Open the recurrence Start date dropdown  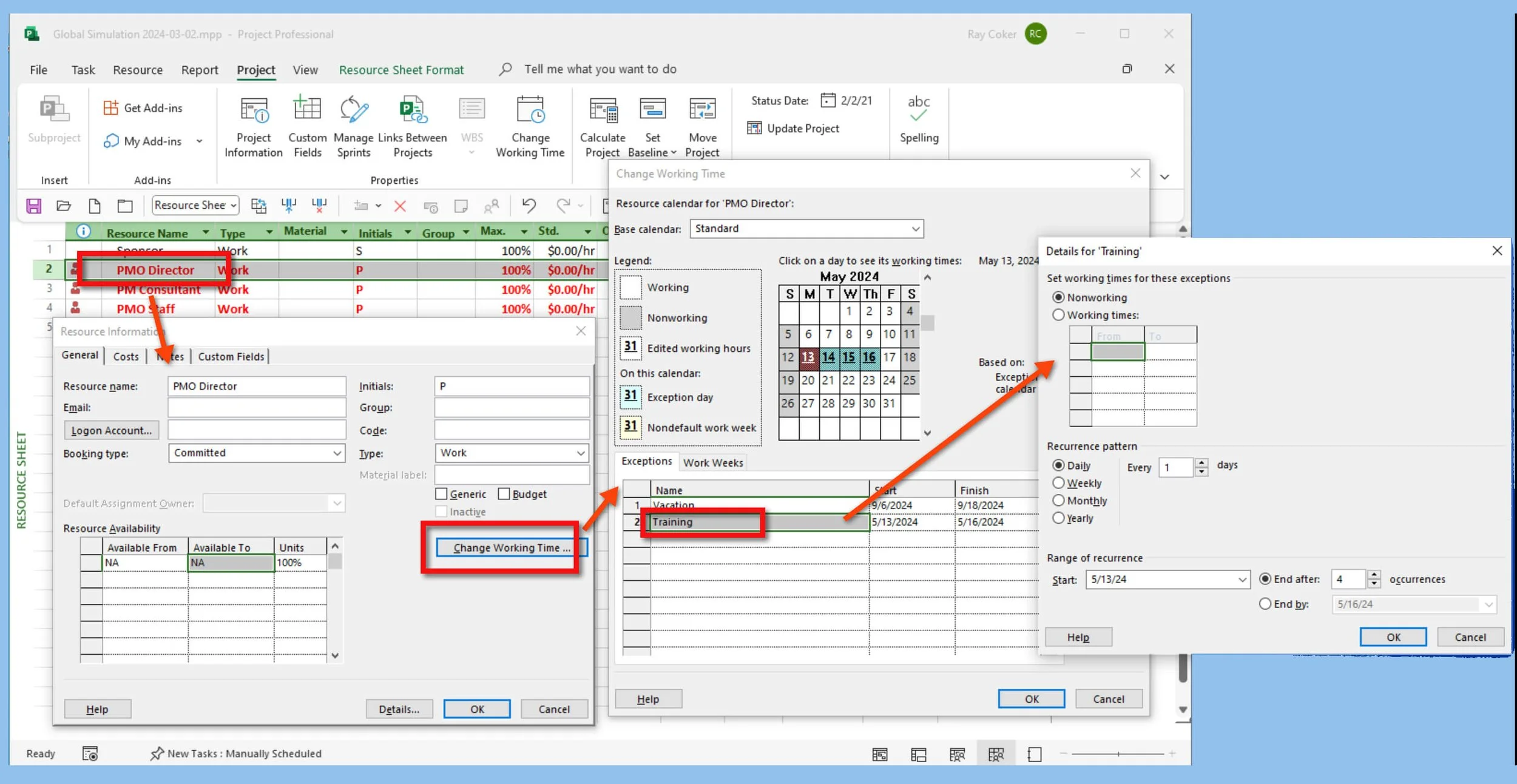(x=1242, y=580)
